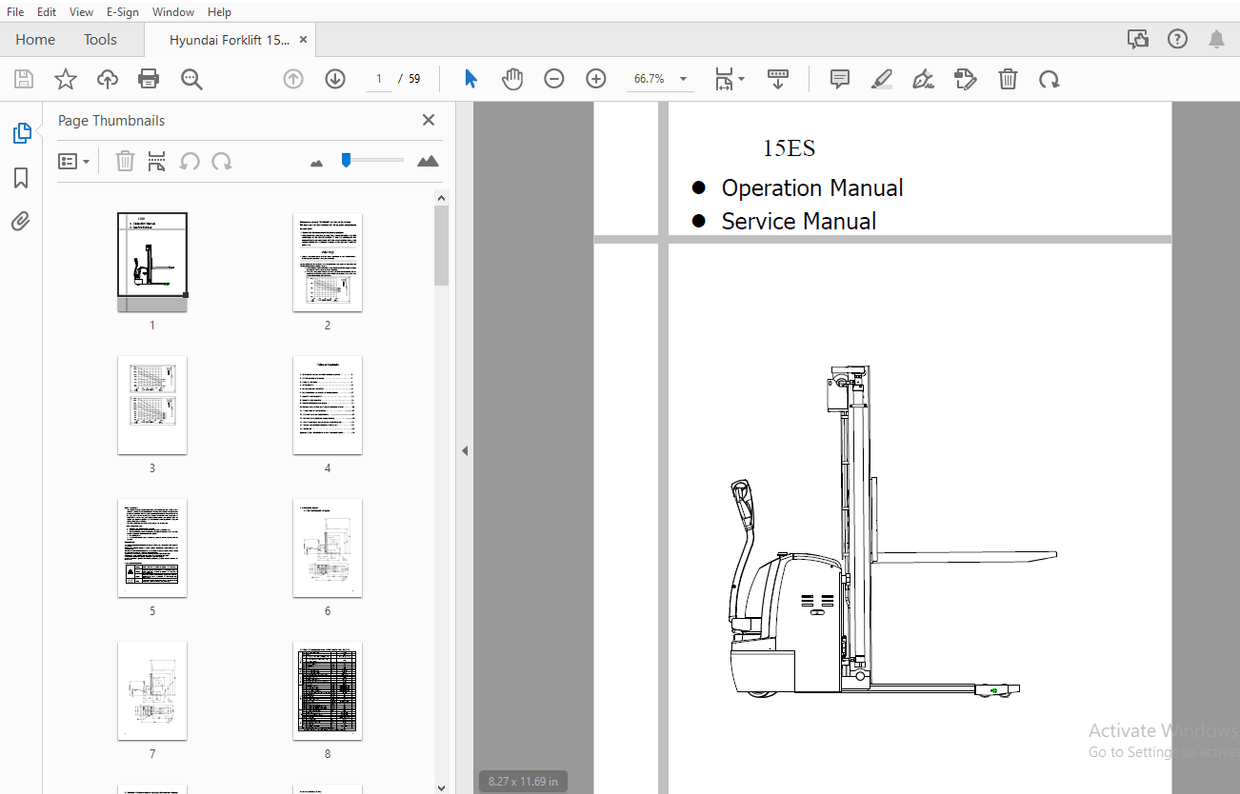
Task: Select the Hand pan tool
Action: (x=512, y=79)
